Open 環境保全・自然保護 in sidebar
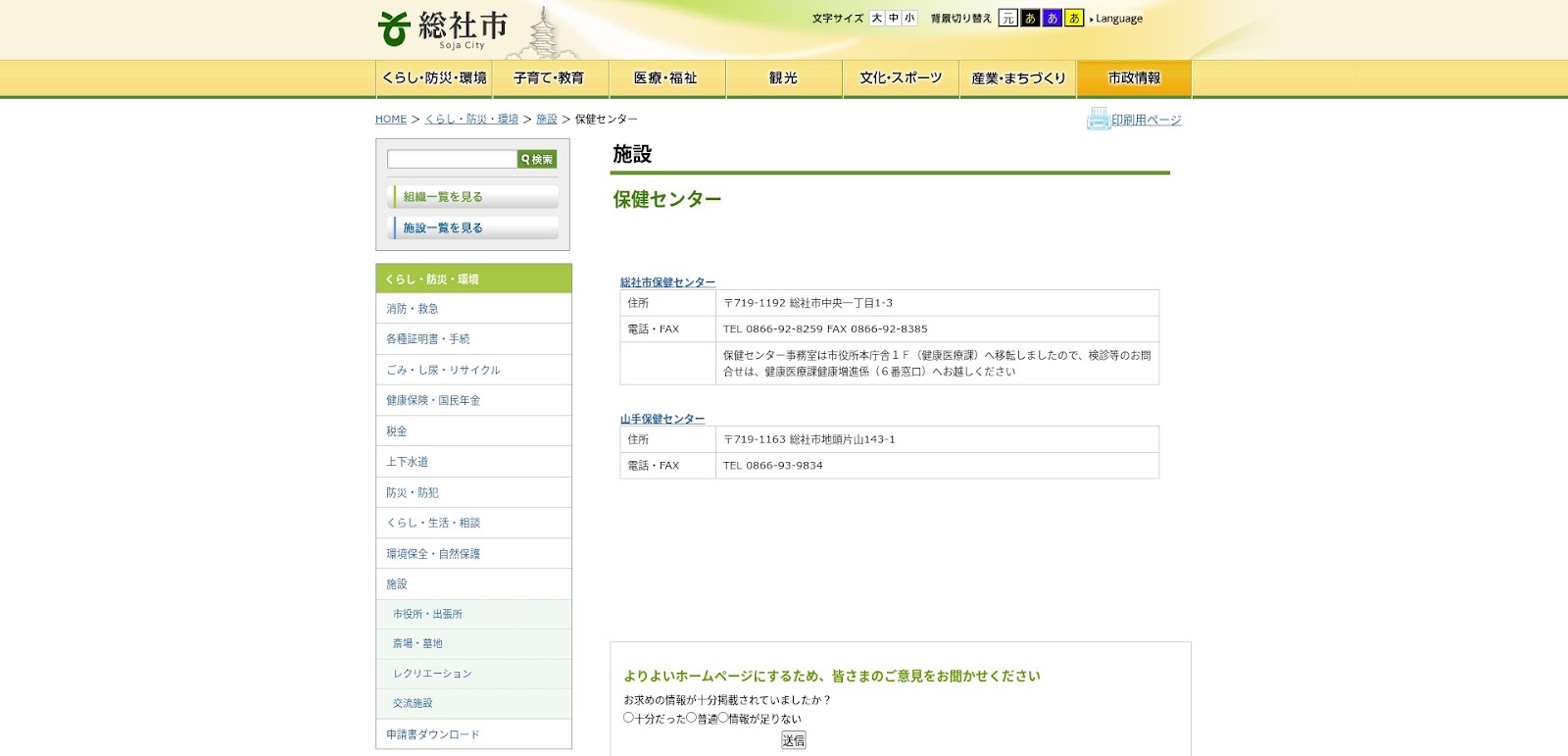 tap(473, 553)
